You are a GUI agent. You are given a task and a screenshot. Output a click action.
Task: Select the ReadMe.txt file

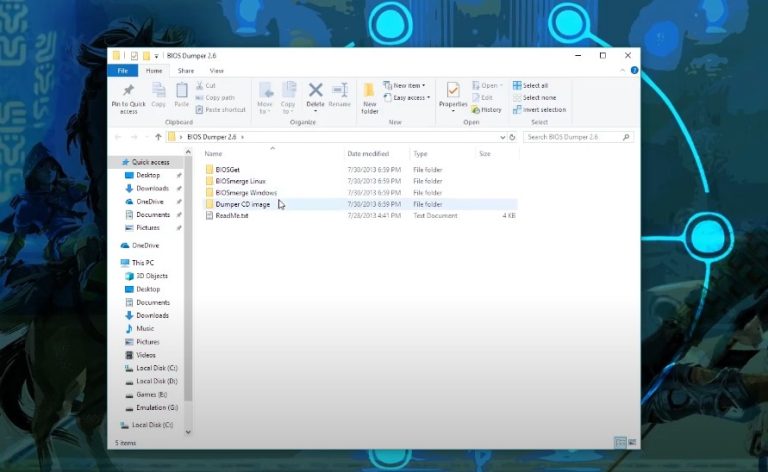pyautogui.click(x=232, y=215)
